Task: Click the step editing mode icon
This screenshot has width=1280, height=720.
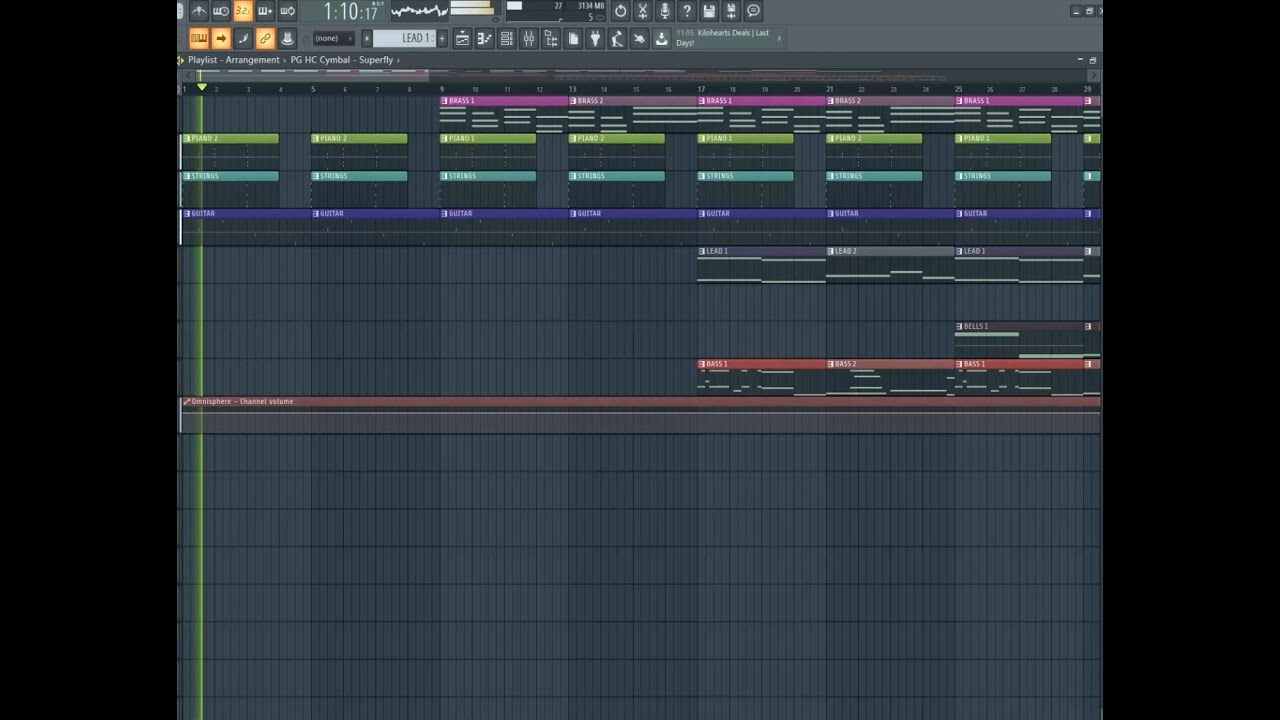Action: 243,38
